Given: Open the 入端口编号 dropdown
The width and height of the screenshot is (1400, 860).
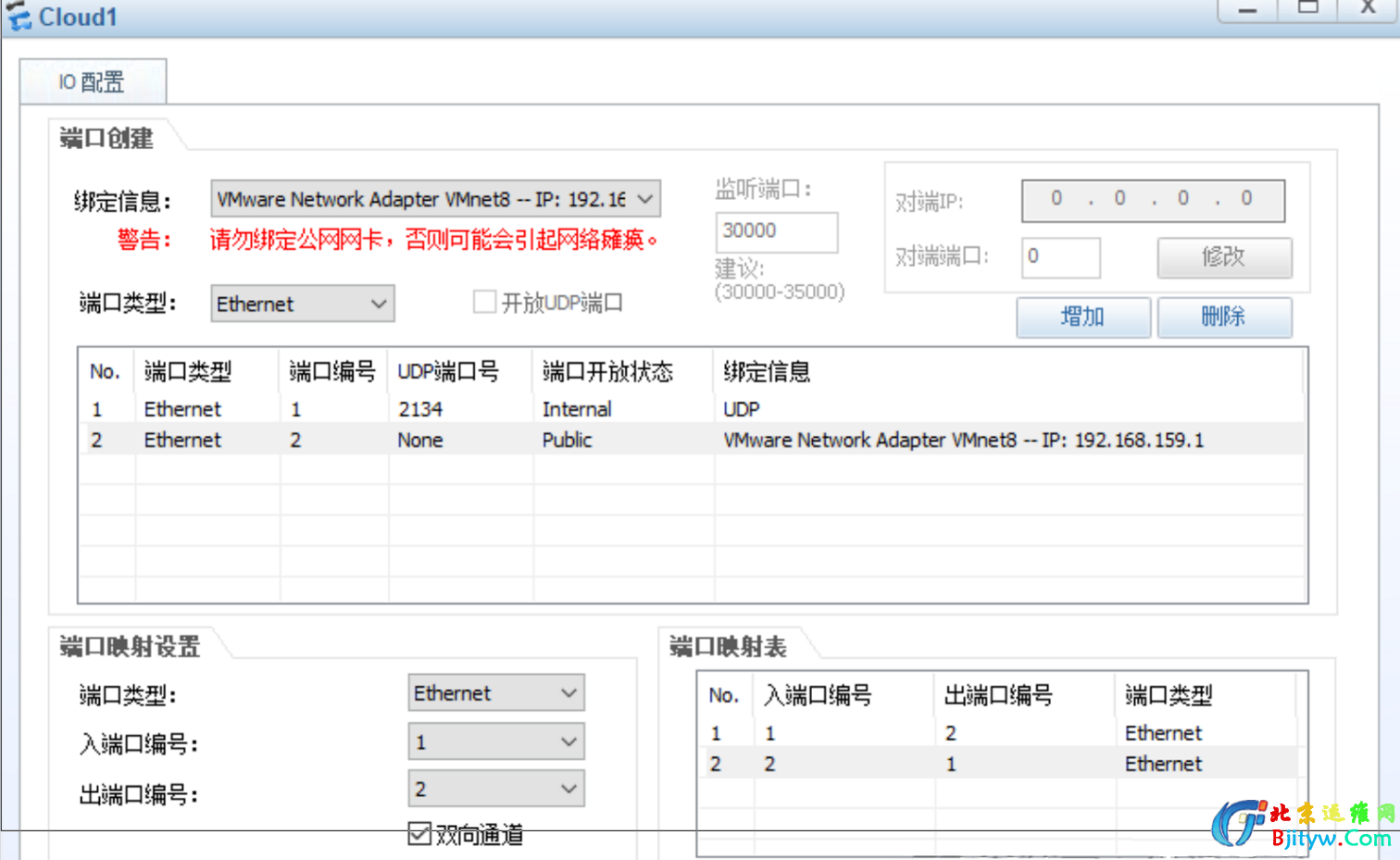Looking at the screenshot, I should pyautogui.click(x=495, y=742).
